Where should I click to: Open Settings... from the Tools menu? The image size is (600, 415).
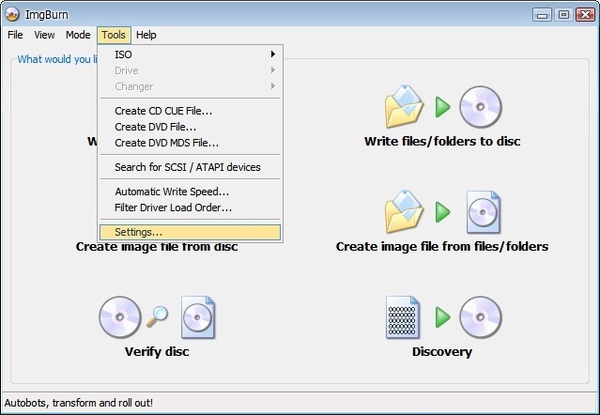click(191, 232)
